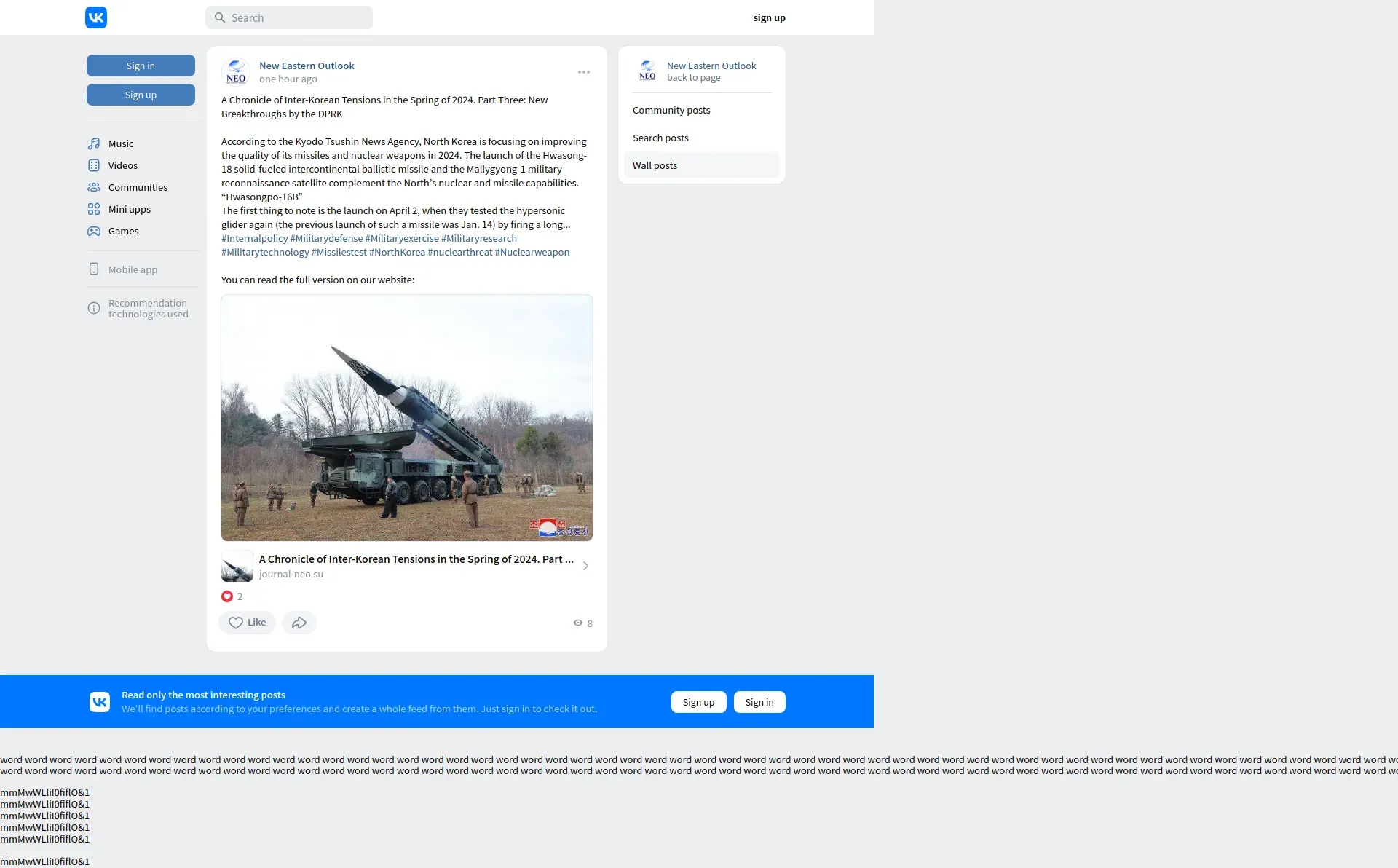This screenshot has height=868, width=1398.
Task: Click the view count 8
Action: 590,623
